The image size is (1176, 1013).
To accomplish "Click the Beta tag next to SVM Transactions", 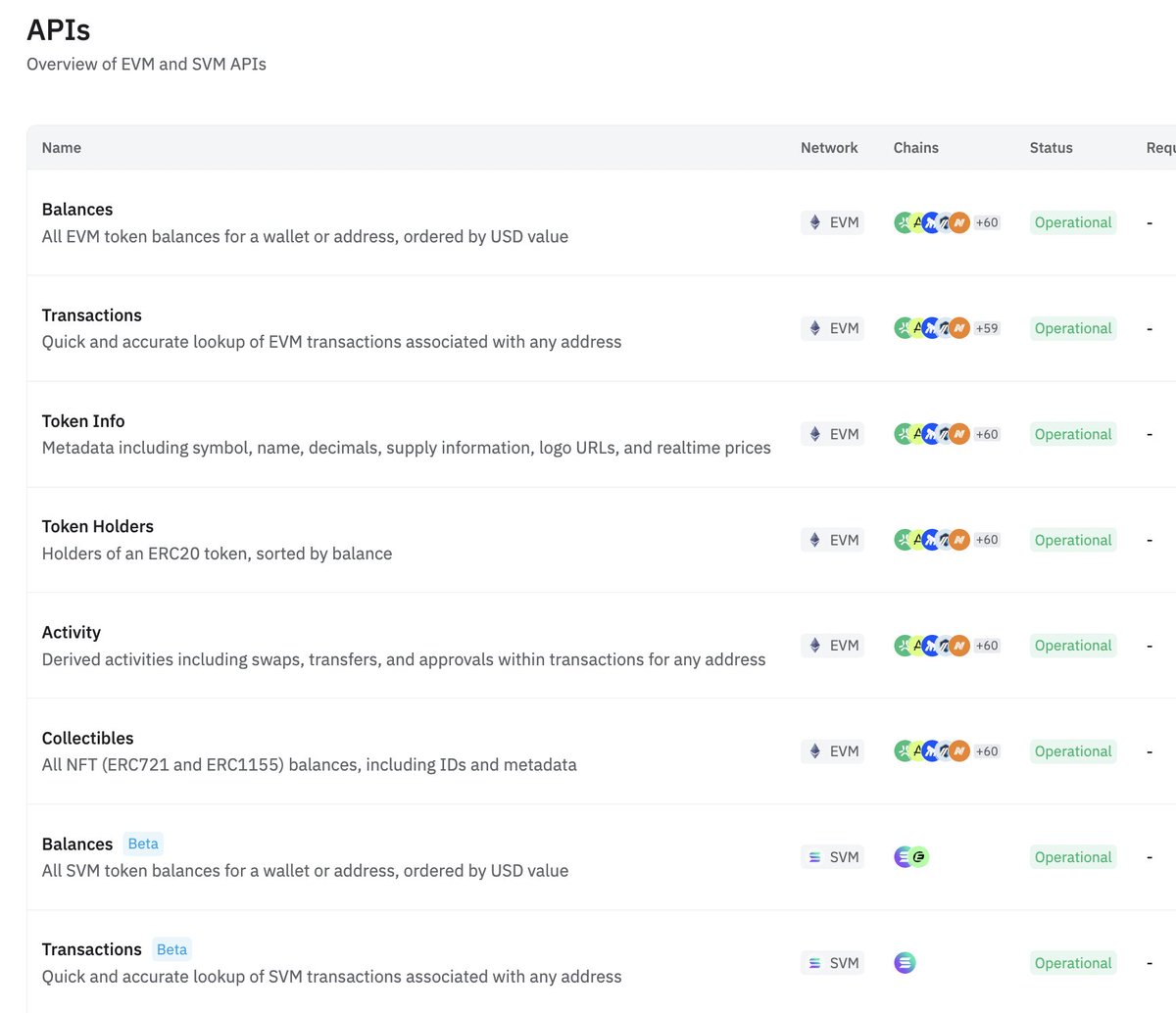I will coord(171,950).
